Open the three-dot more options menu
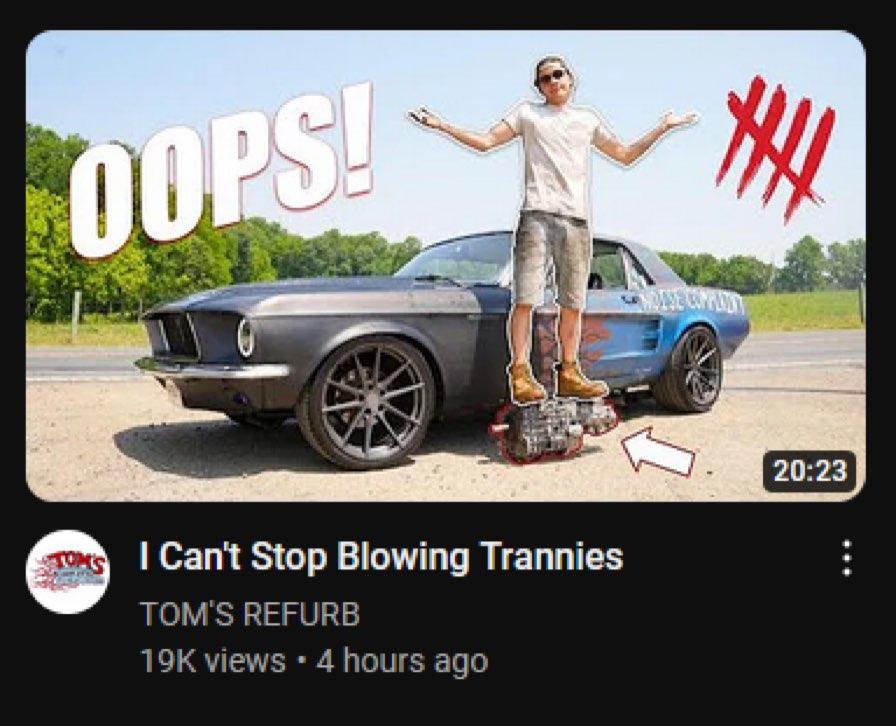Viewport: 896px width, 726px height. point(847,558)
